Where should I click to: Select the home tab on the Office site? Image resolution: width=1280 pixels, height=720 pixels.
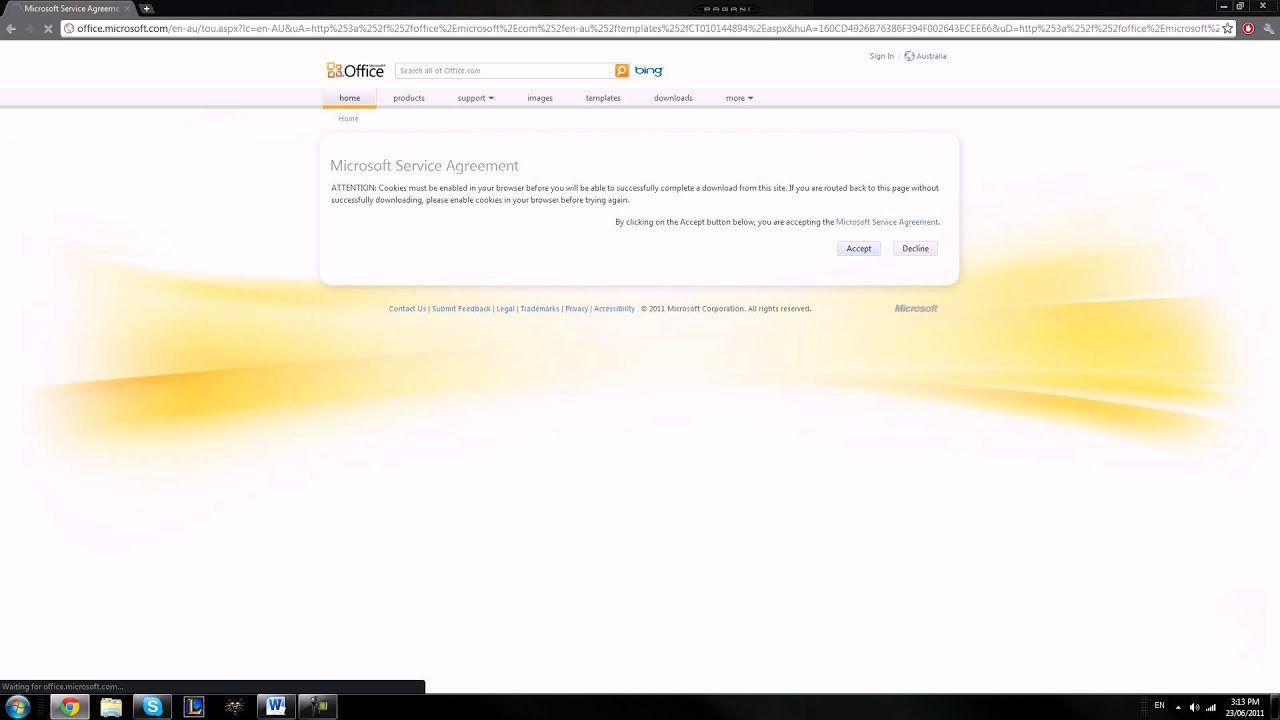tap(349, 98)
